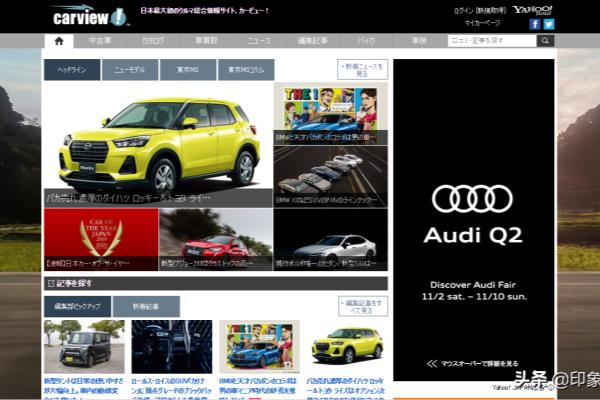Open the Car of the Year Japan tile
Screen dimensions: 600x400
point(101,240)
